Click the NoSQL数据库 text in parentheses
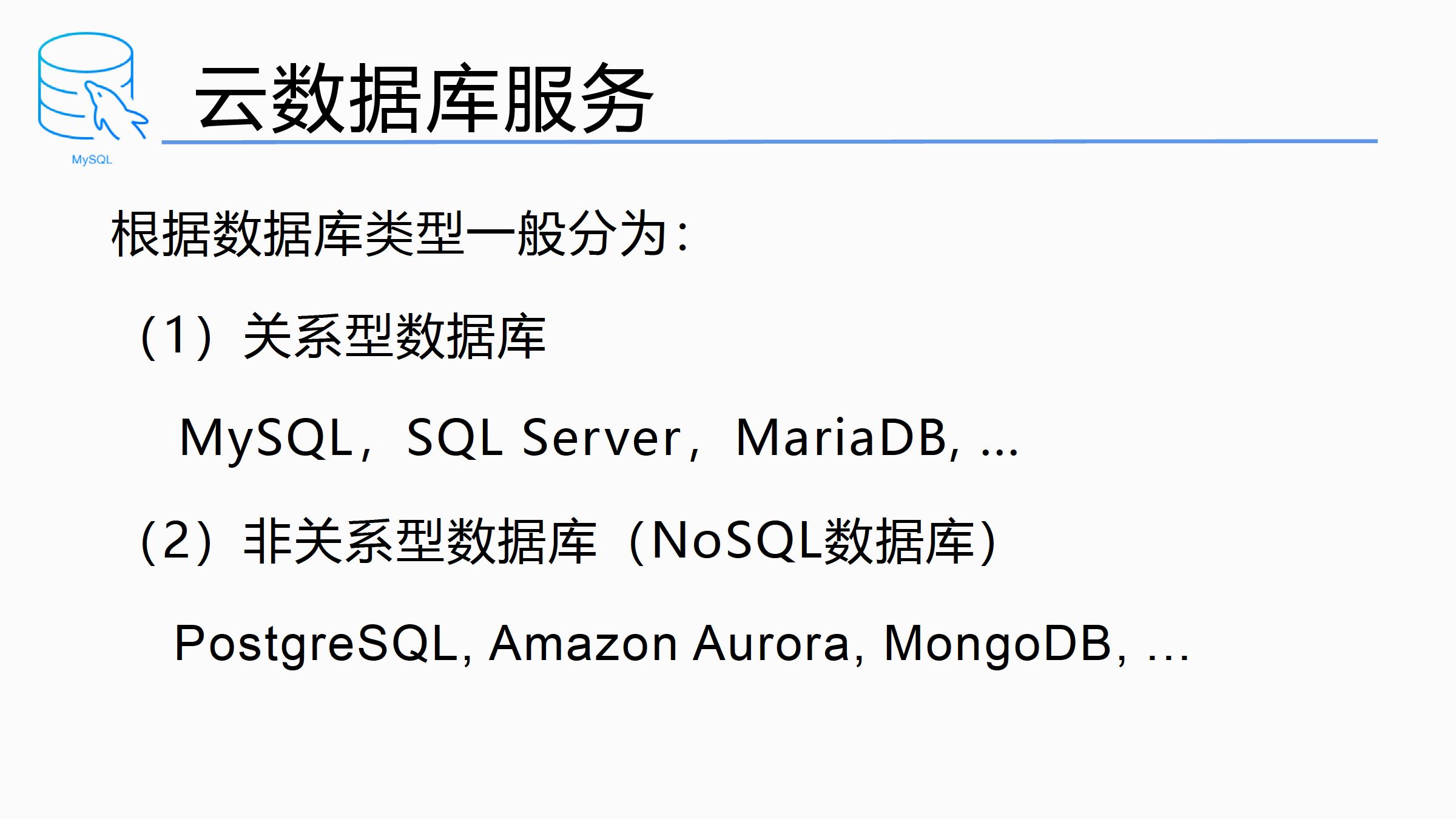1456x819 pixels. point(813,541)
